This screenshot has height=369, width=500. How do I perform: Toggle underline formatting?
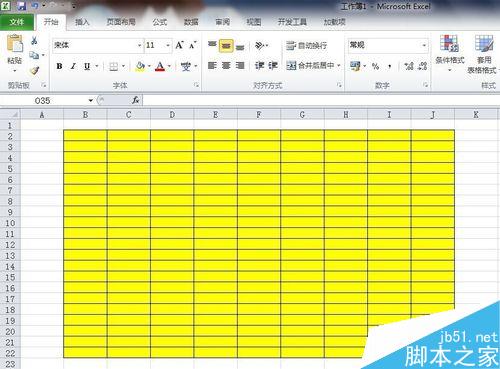tap(87, 66)
